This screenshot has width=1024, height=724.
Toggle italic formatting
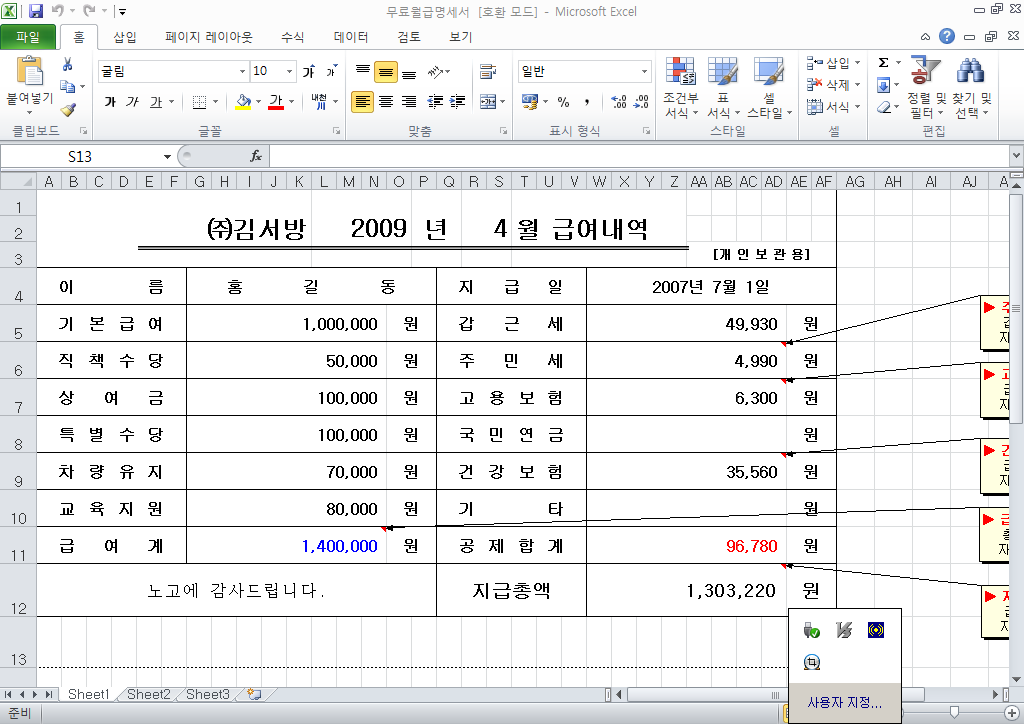click(x=132, y=102)
